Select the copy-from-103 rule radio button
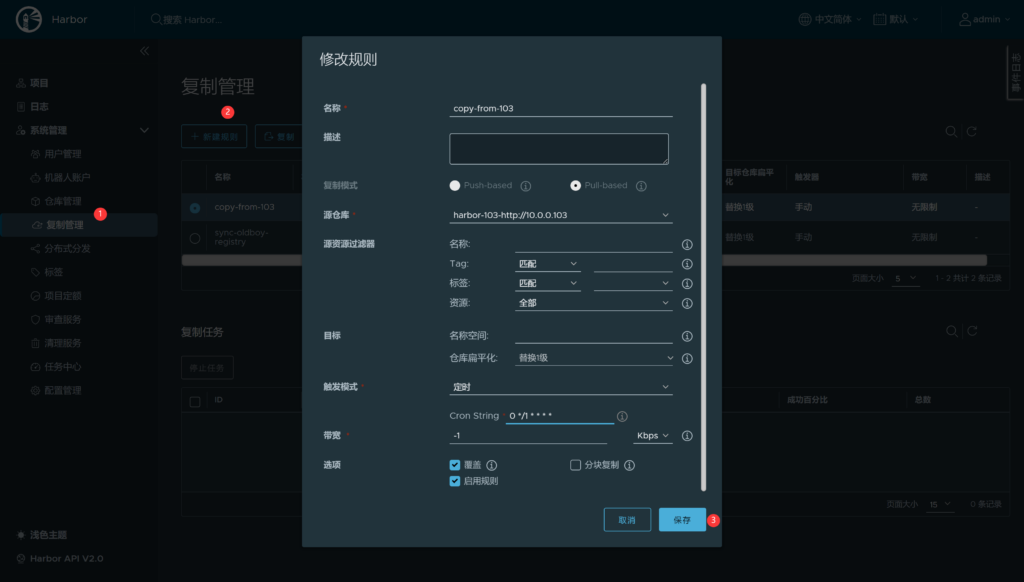The height and width of the screenshot is (582, 1024). [195, 208]
